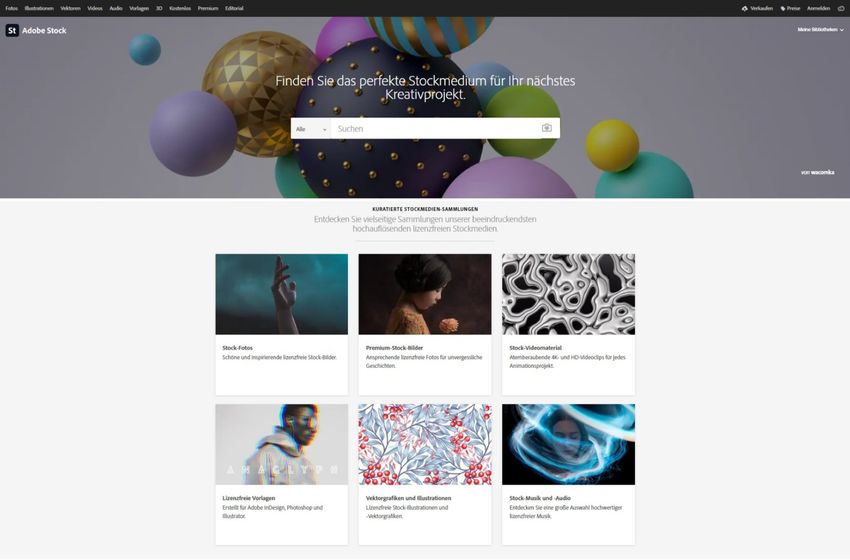Focus the Suchen search field
Image resolution: width=850 pixels, height=560 pixels.
tap(436, 128)
